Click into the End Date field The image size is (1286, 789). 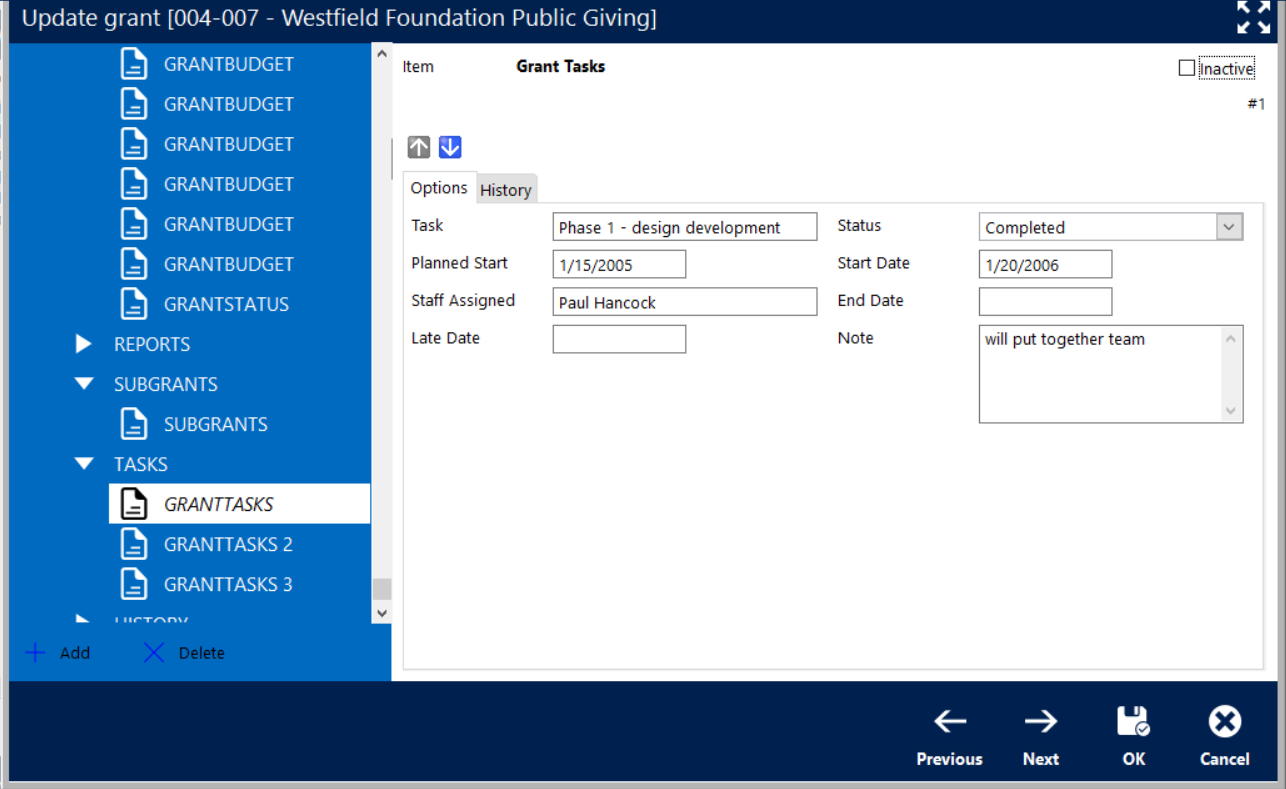point(1045,302)
